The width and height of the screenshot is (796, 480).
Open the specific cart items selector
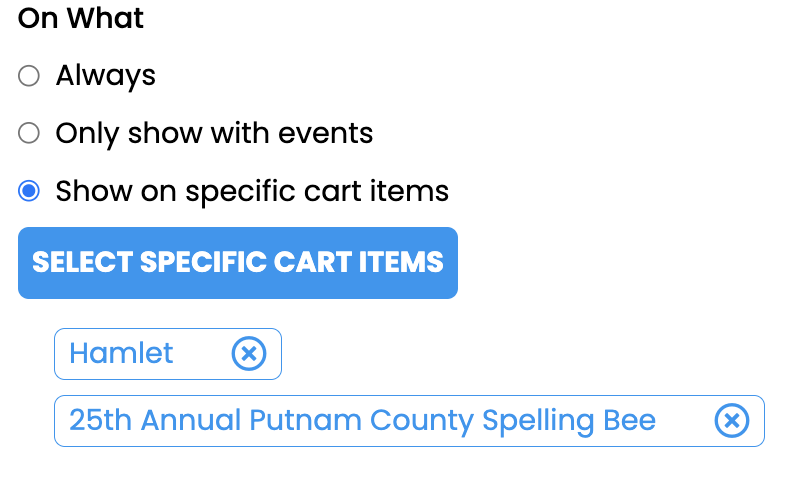tap(238, 263)
